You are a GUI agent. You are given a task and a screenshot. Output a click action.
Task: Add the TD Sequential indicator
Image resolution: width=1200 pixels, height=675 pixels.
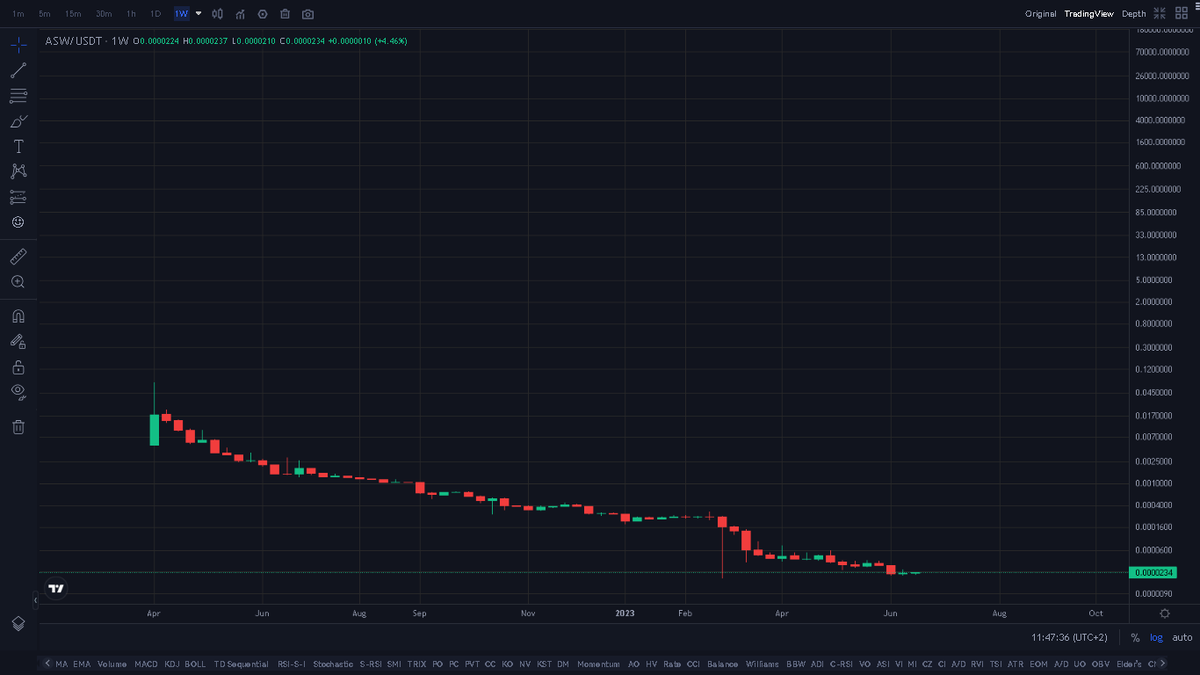241,664
